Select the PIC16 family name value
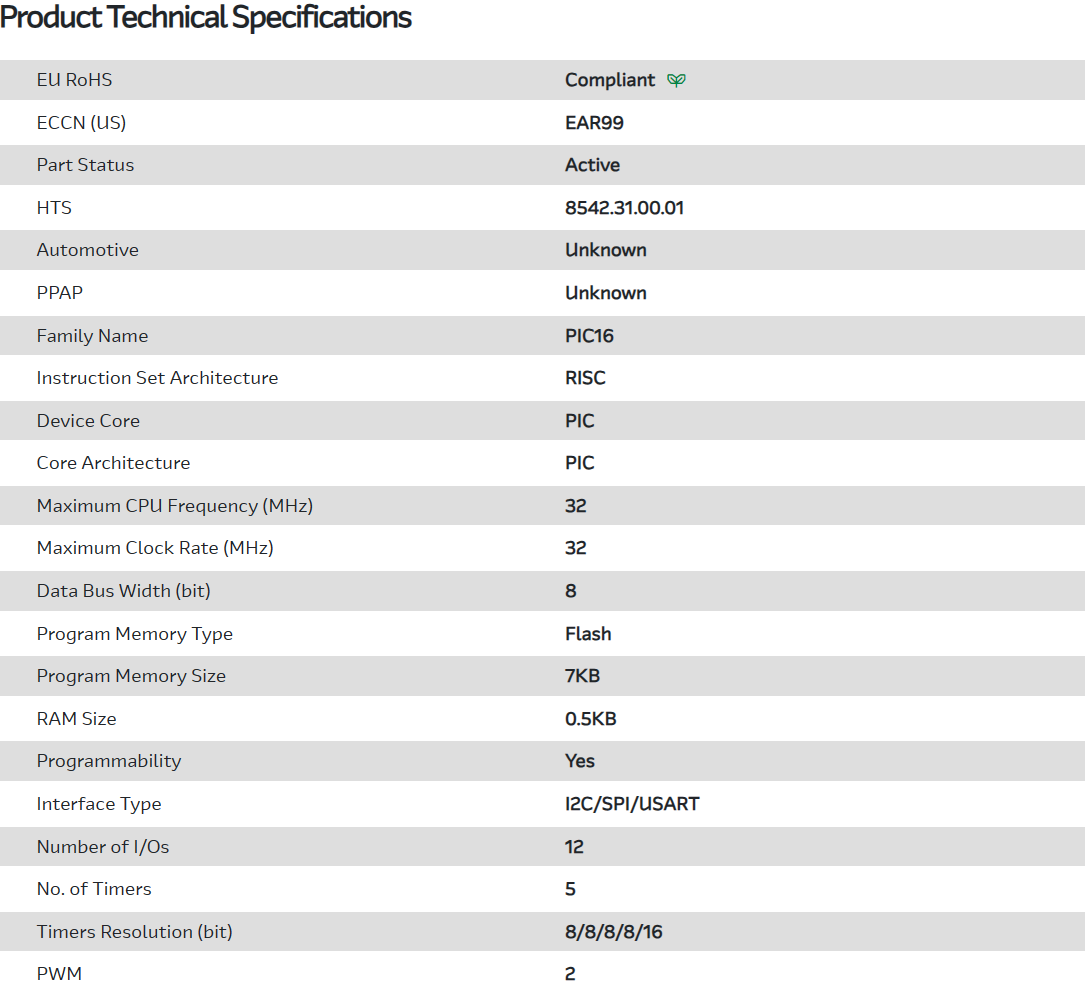 coord(589,336)
